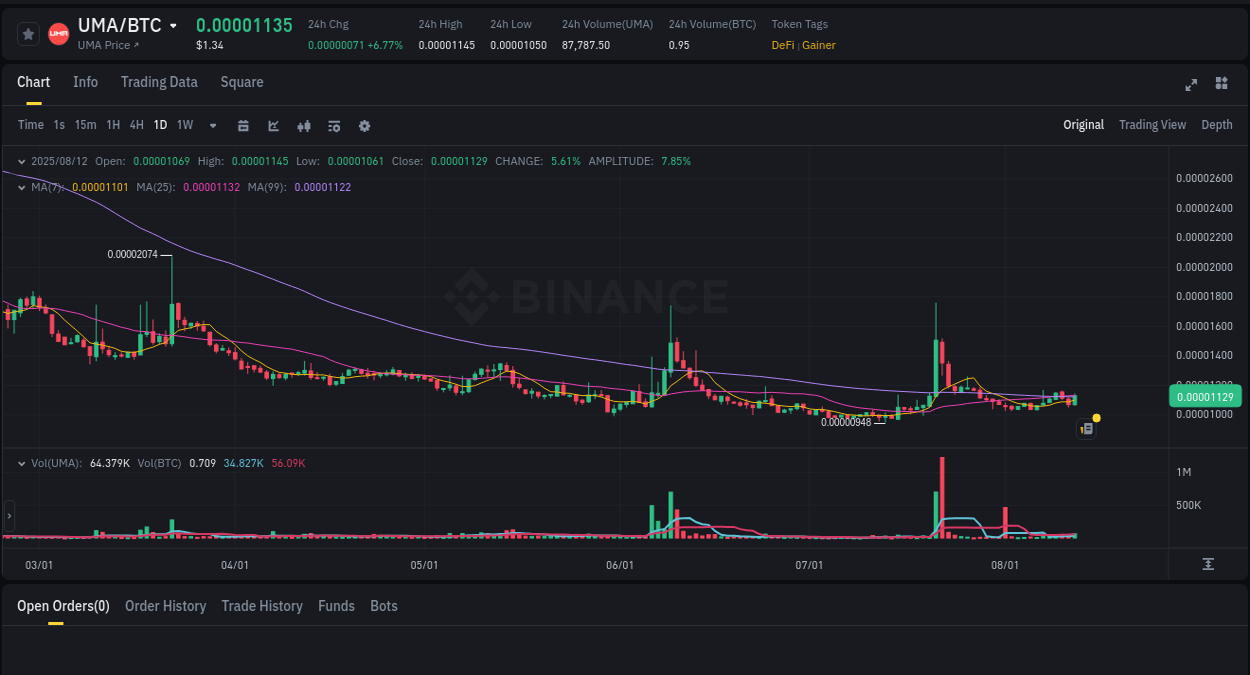Image resolution: width=1250 pixels, height=675 pixels.
Task: Click the green current price label
Action: [x=1204, y=397]
